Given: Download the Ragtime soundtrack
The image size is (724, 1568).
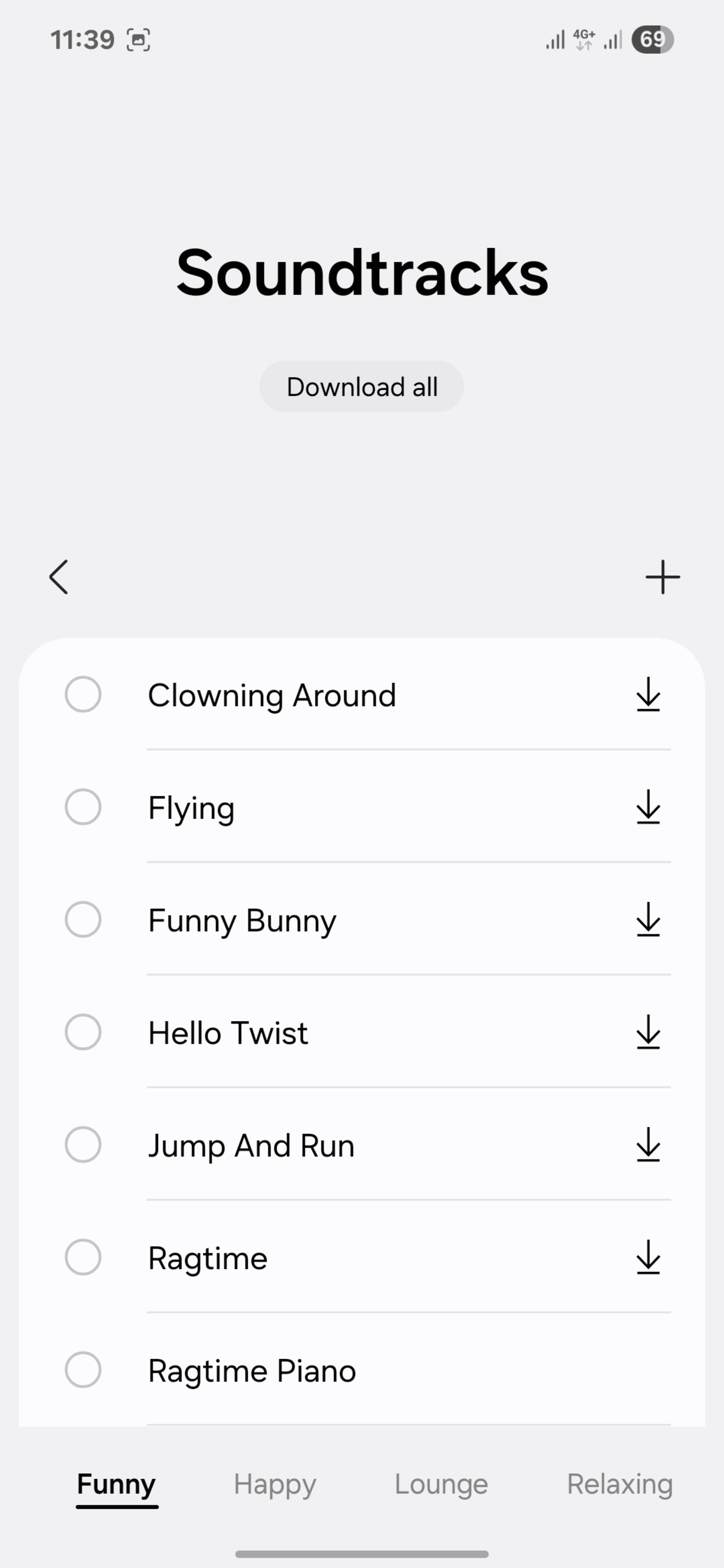Looking at the screenshot, I should point(649,1257).
